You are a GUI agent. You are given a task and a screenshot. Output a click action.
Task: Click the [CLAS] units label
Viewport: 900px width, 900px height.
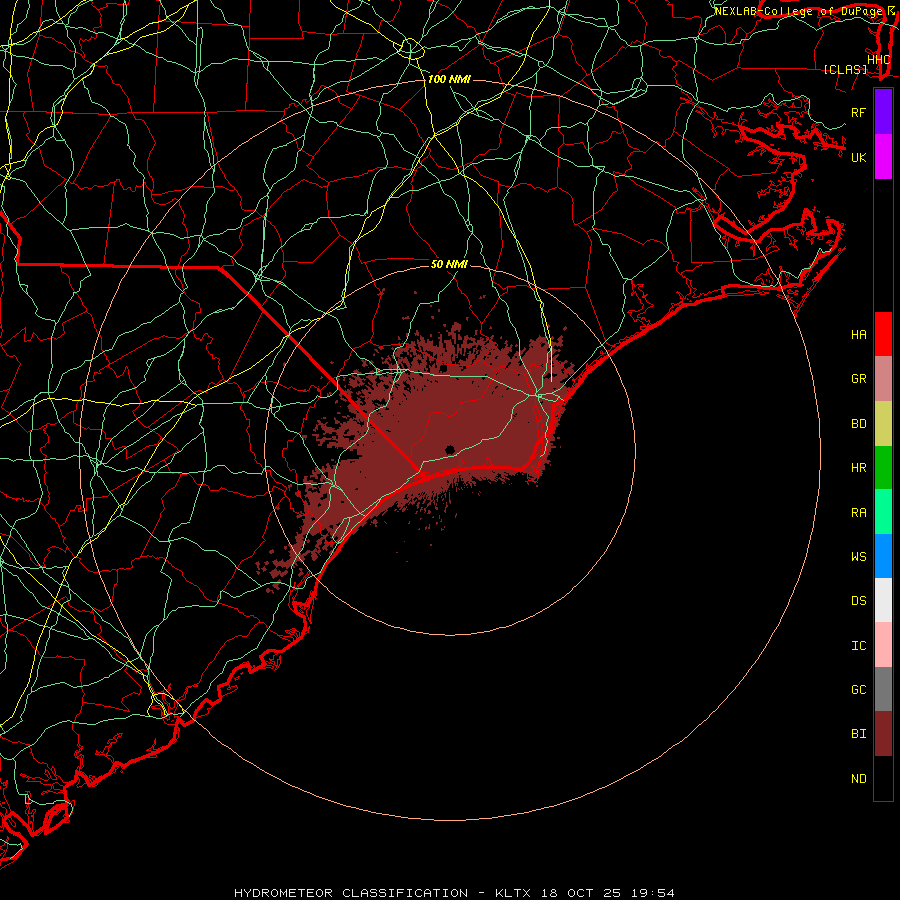845,69
